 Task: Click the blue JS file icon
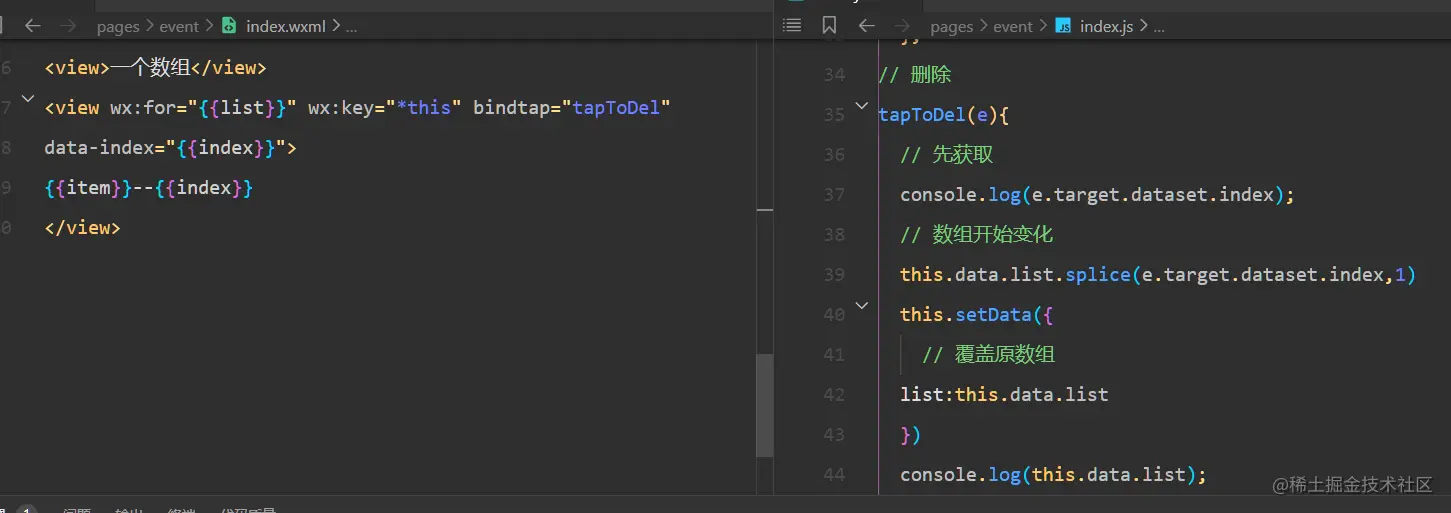[x=1063, y=26]
